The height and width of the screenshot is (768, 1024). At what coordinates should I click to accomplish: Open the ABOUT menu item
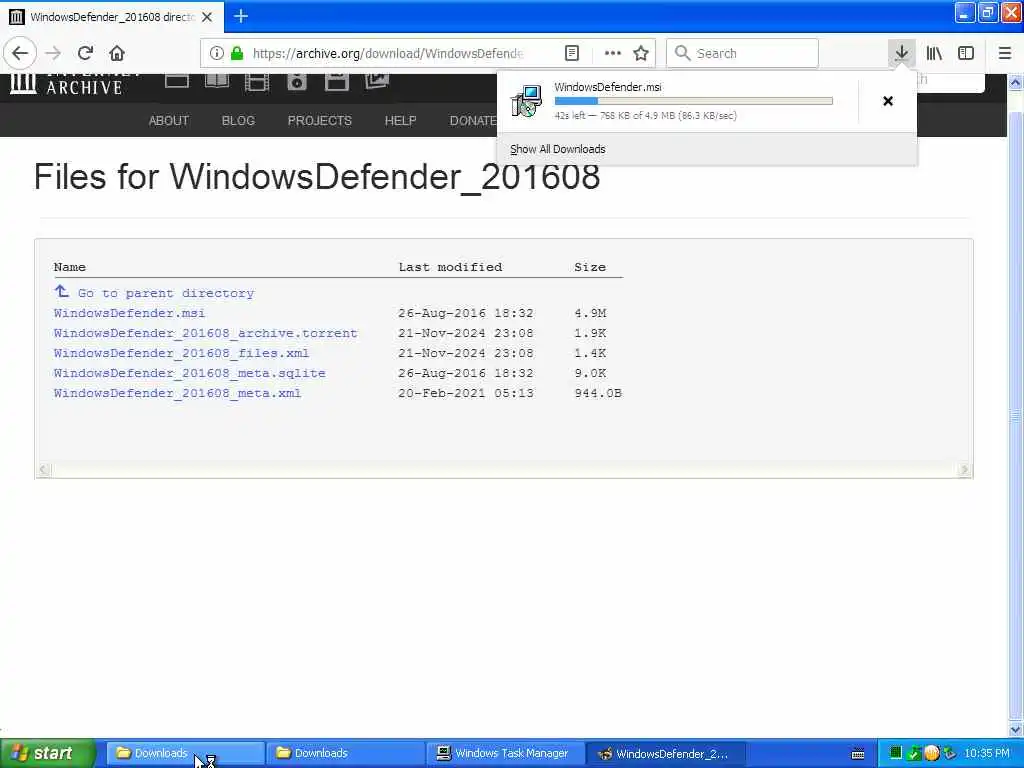[x=168, y=121]
